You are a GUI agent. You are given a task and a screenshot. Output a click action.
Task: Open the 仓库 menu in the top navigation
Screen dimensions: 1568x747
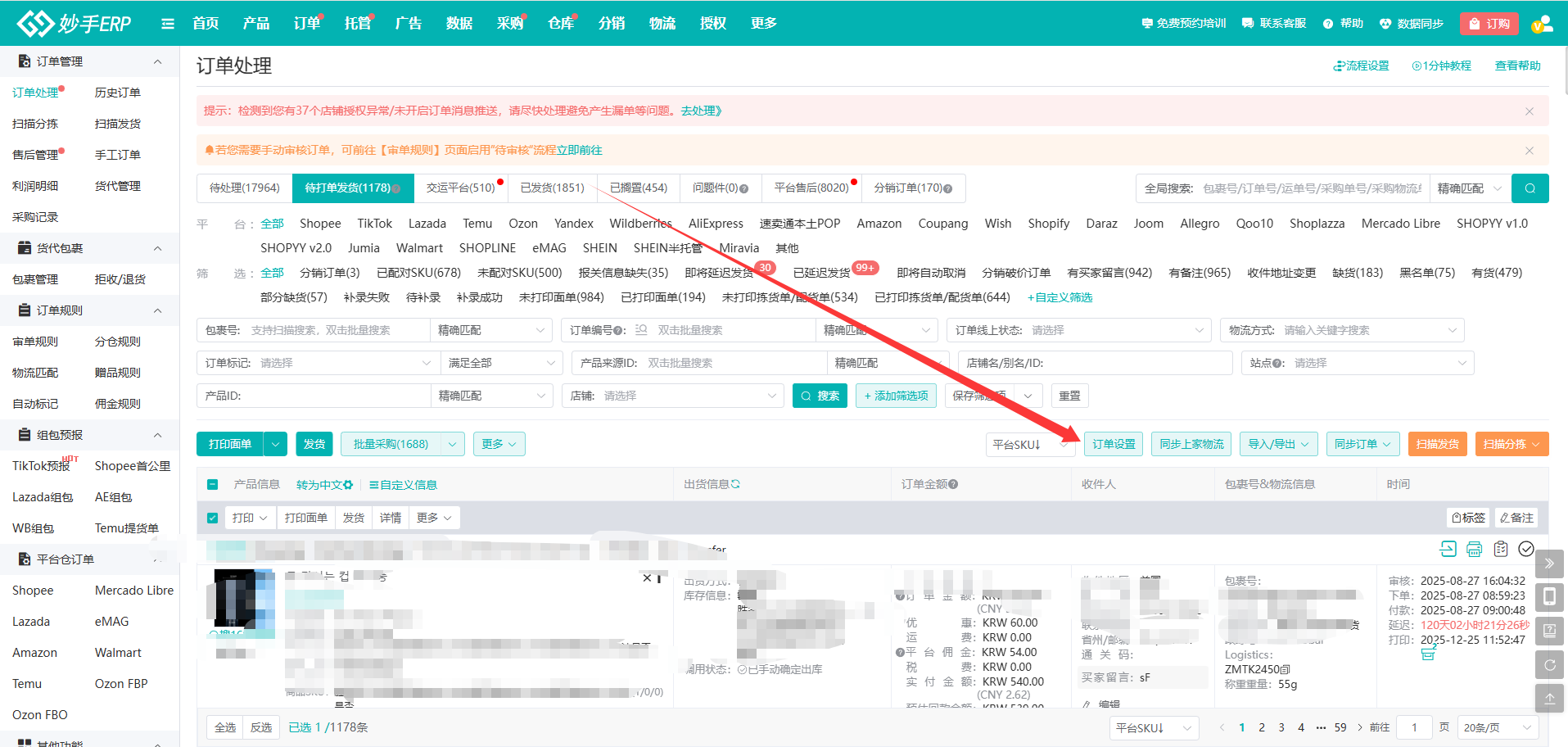561,24
